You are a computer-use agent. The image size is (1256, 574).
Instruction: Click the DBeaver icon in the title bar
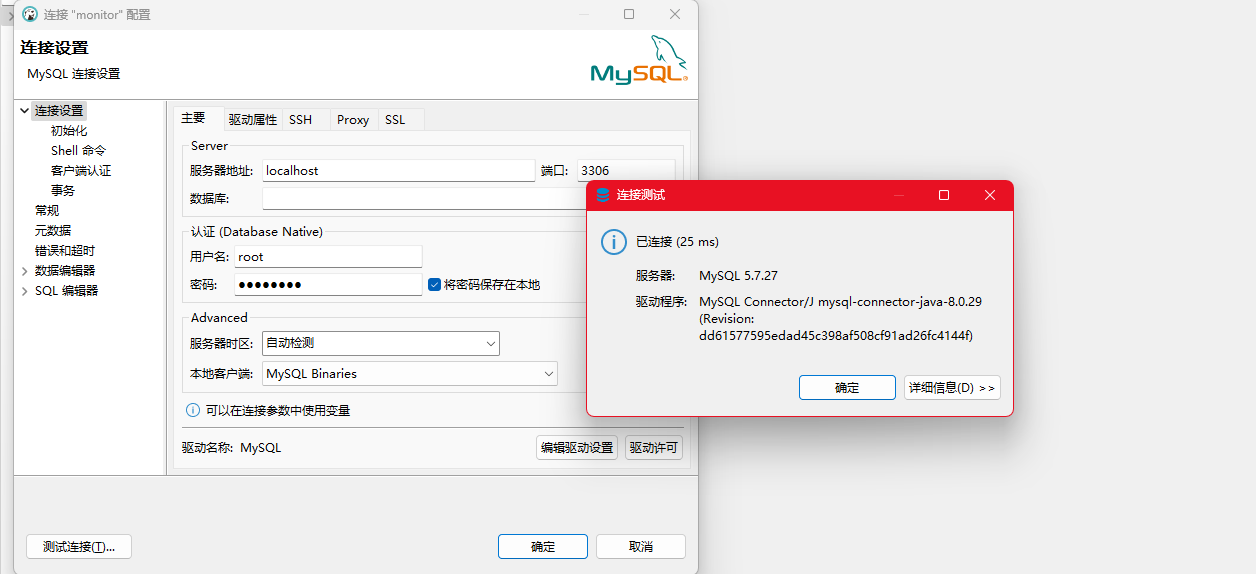tap(30, 15)
